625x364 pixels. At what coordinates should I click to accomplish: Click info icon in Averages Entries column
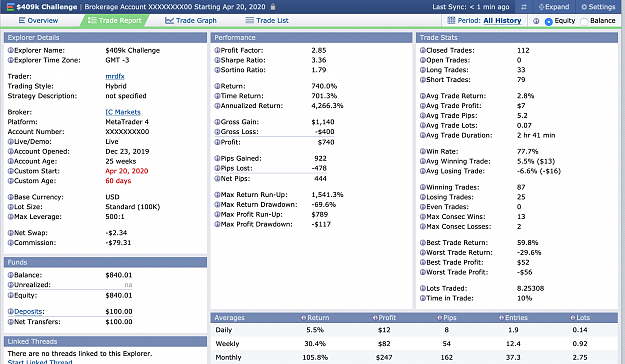tap(501, 318)
